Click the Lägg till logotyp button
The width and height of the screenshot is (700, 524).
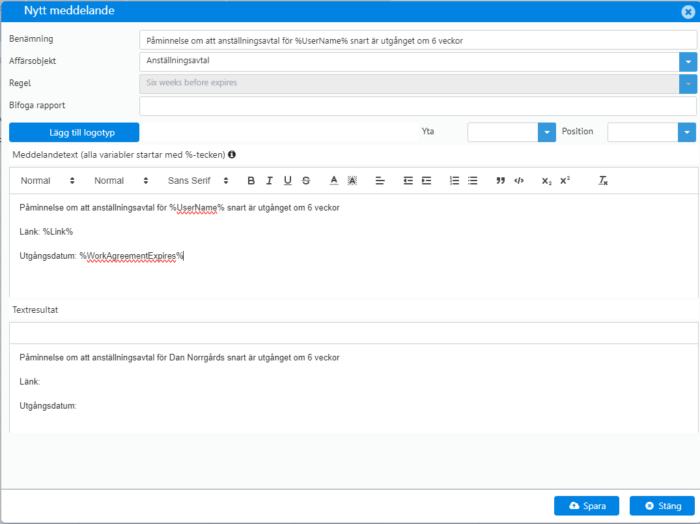74,133
